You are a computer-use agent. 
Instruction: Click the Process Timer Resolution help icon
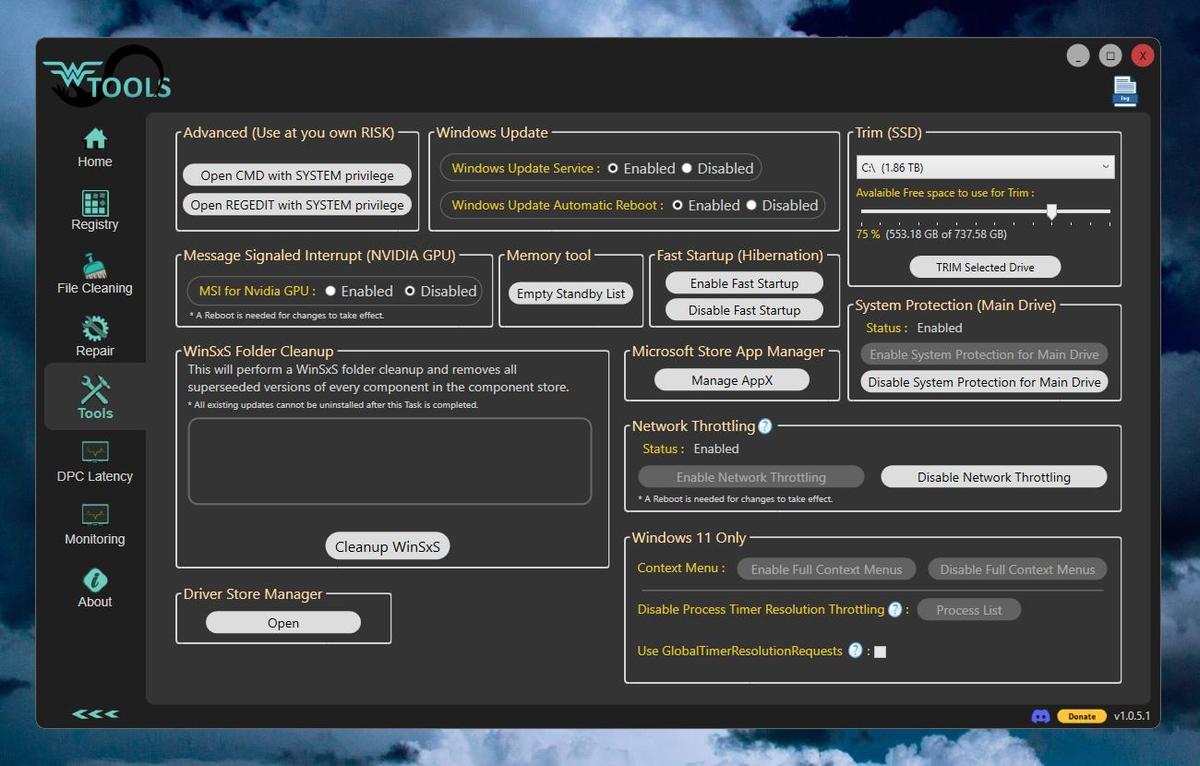coord(895,609)
